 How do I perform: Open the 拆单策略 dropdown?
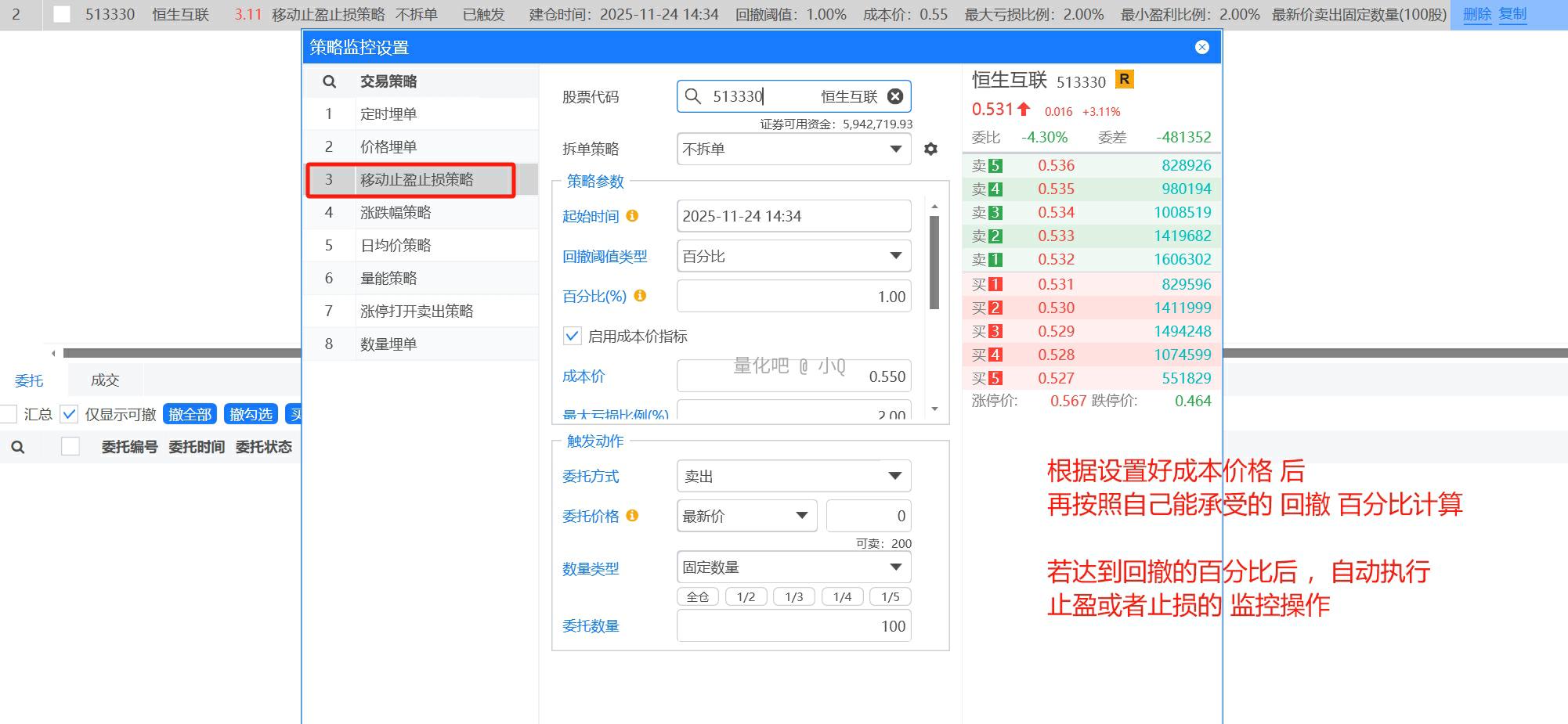click(793, 149)
